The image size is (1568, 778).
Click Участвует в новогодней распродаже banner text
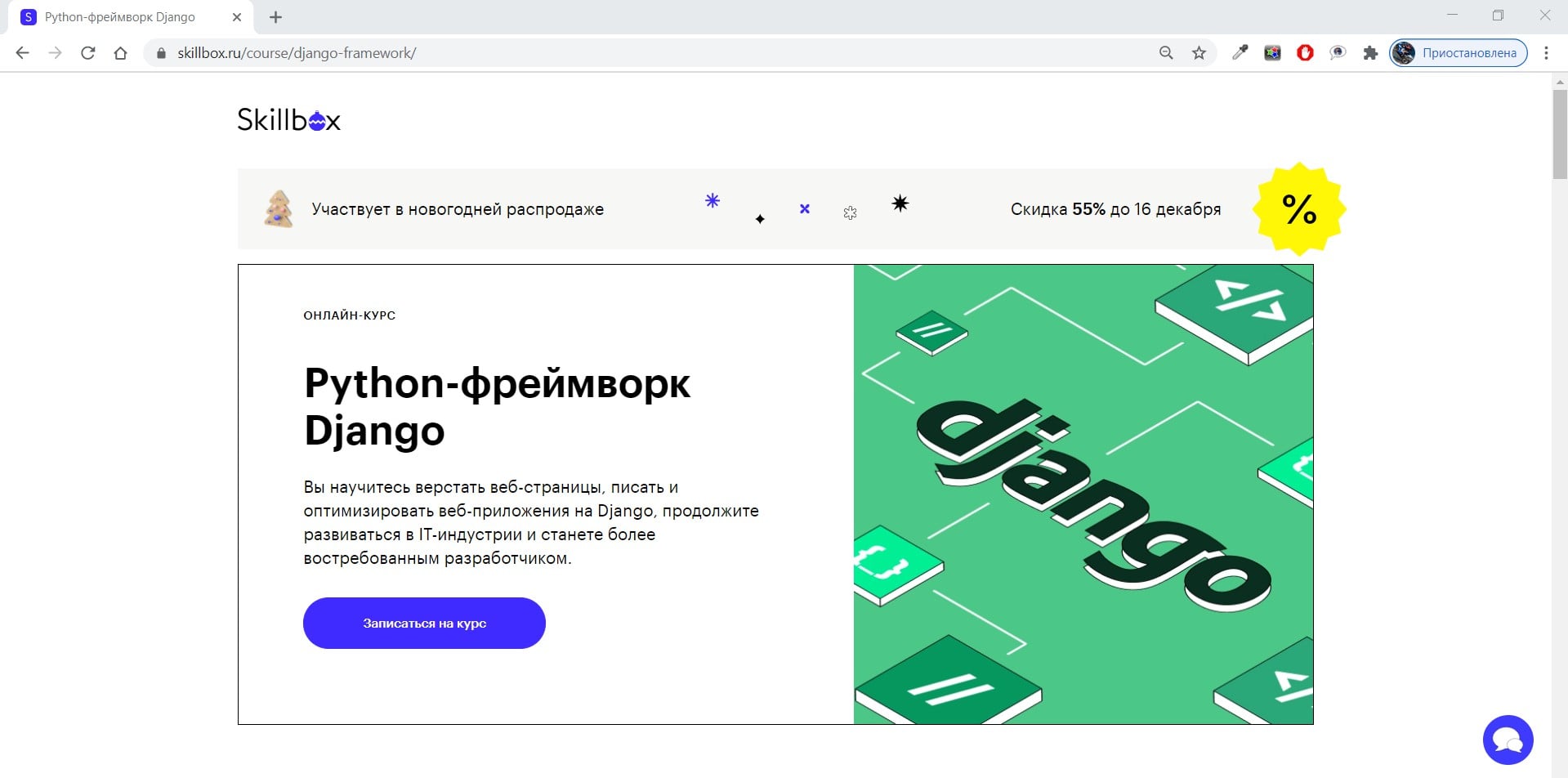[458, 209]
